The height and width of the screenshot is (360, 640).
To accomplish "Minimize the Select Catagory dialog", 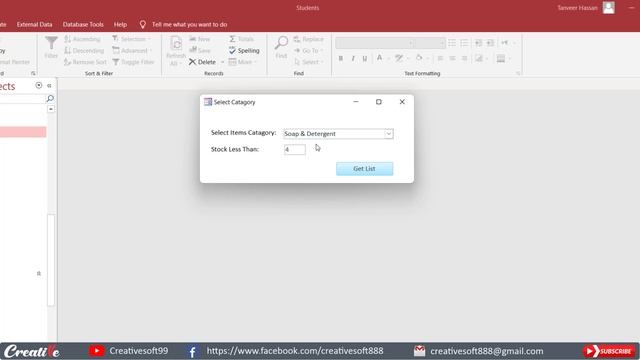I will click(x=356, y=102).
